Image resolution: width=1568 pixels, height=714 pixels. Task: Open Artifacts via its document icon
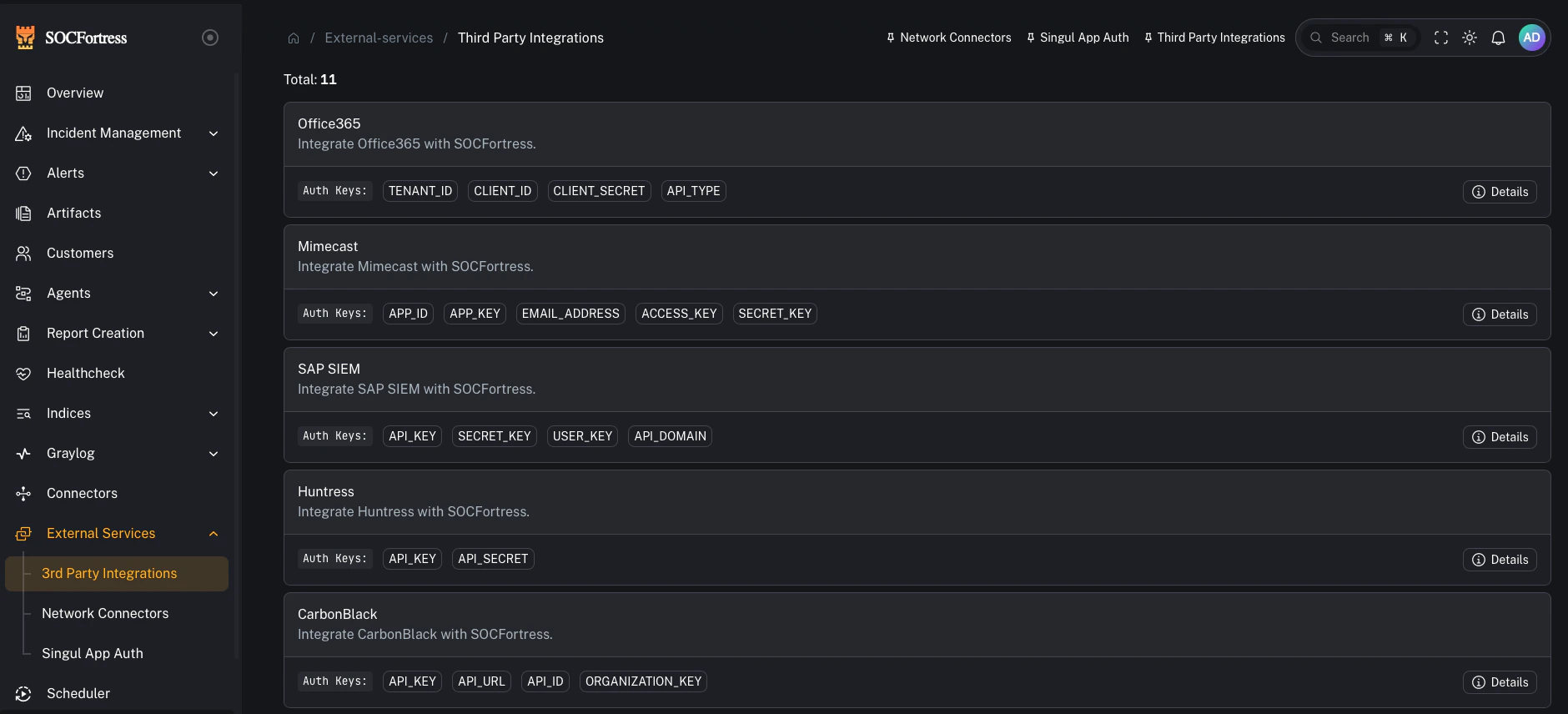click(23, 214)
